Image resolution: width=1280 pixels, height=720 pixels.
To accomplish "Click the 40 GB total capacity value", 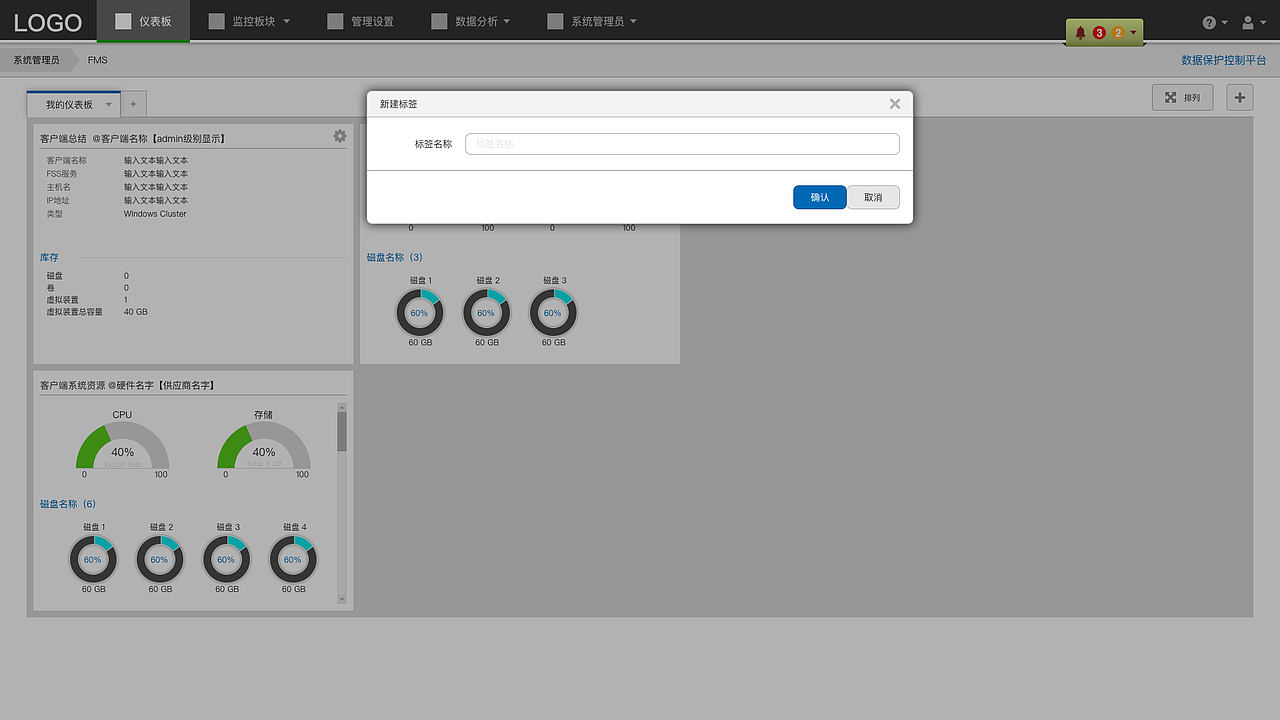I will point(136,312).
